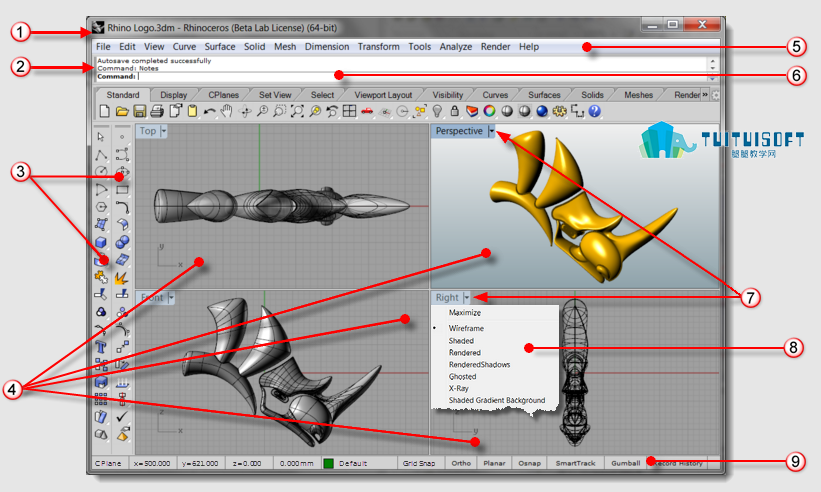Select the Text tool in left sidebar

point(101,346)
